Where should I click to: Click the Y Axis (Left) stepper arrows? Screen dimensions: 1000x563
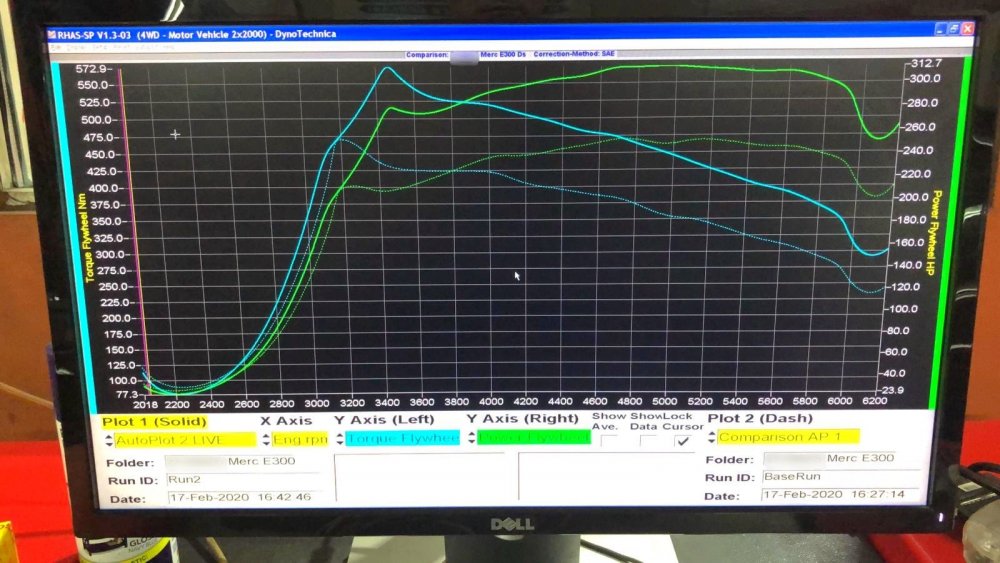pyautogui.click(x=340, y=439)
